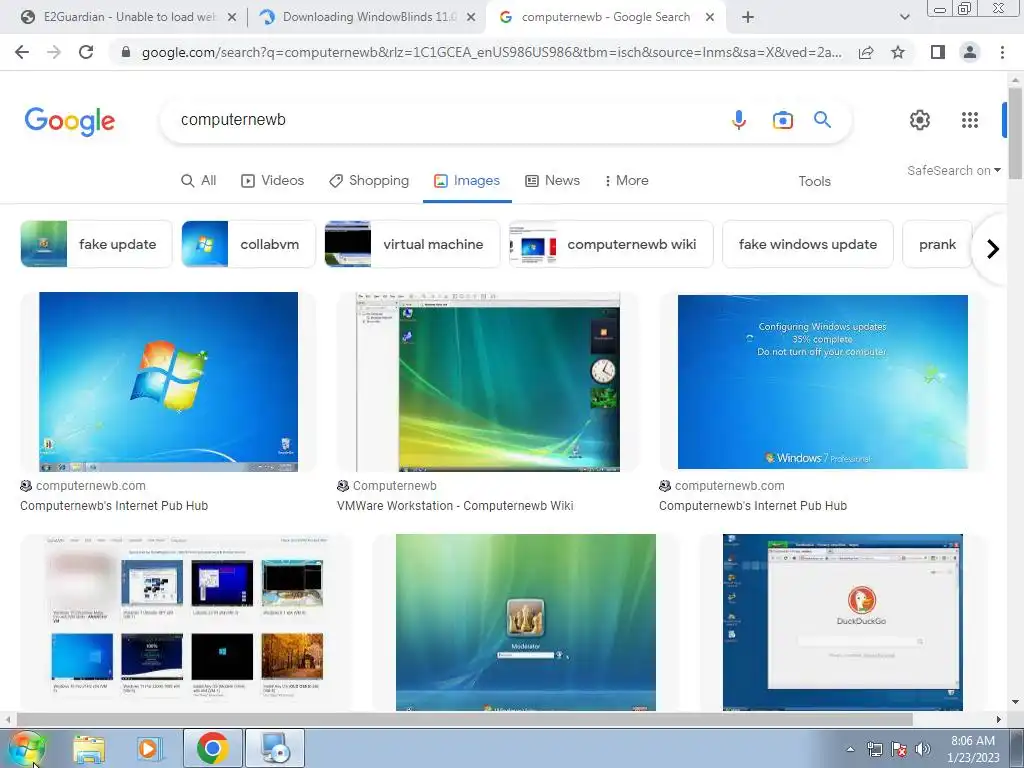This screenshot has width=1024, height=768.
Task: Switch to the All results tab
Action: pyautogui.click(x=199, y=181)
